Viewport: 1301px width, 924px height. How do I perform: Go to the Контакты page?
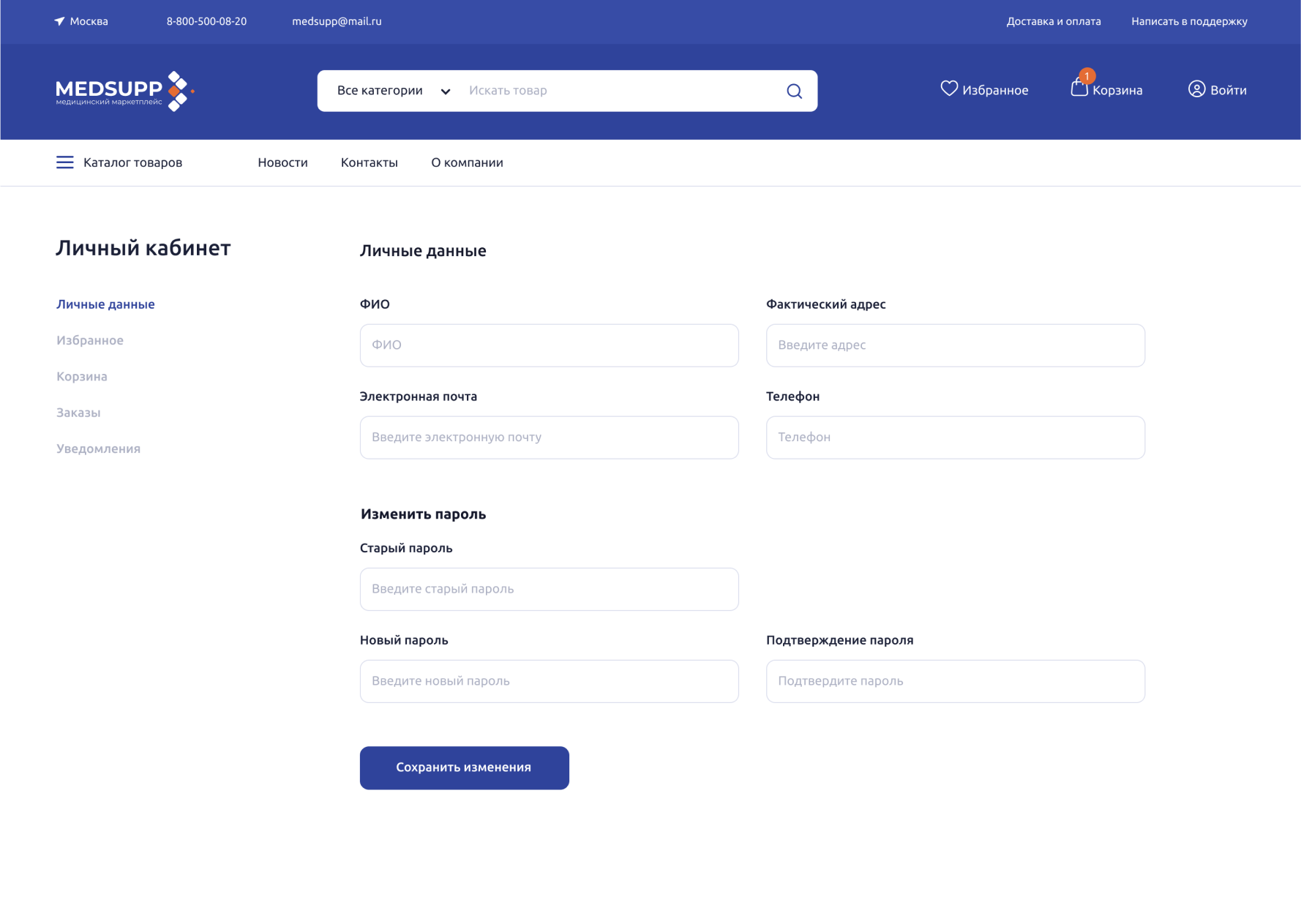[x=370, y=162]
